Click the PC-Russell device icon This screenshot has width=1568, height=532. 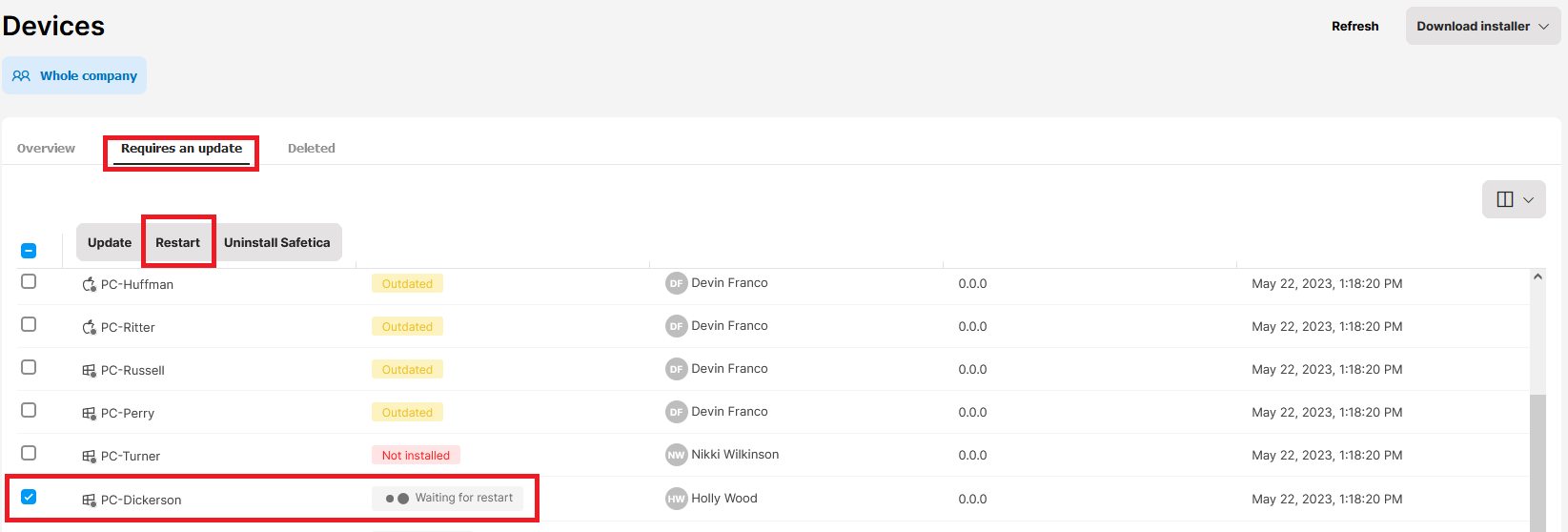89,370
